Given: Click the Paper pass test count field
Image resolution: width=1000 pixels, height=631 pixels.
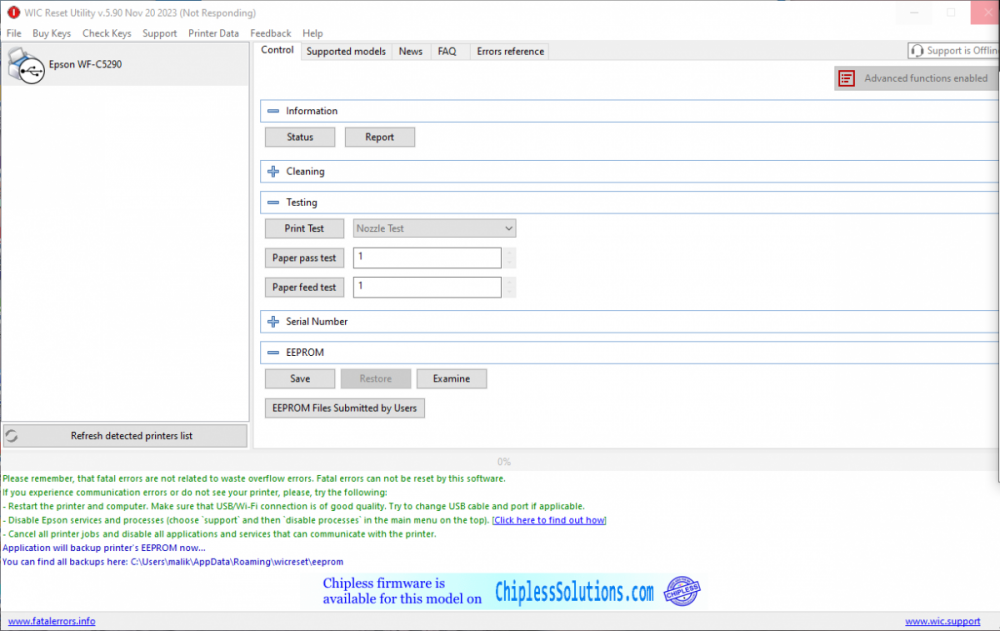Looking at the screenshot, I should tap(427, 258).
